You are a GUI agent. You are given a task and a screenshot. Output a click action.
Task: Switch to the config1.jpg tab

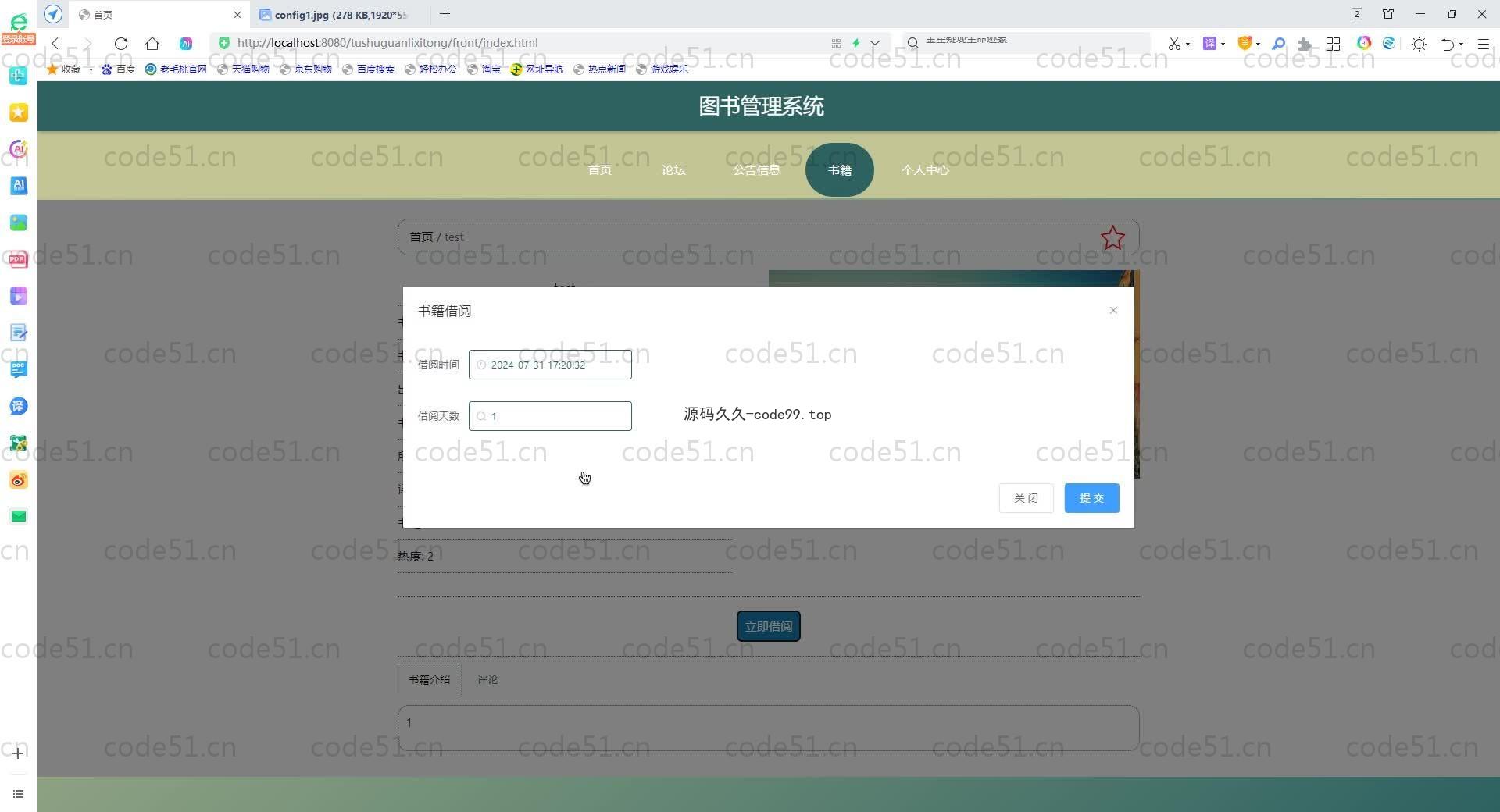[x=340, y=15]
